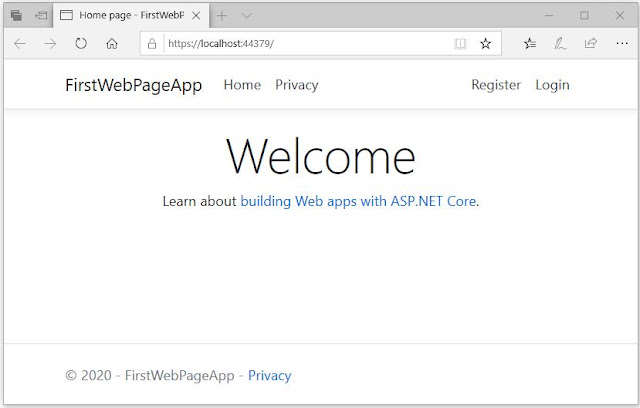Close the browser window
Viewport: 640px width, 408px height.
coord(620,16)
